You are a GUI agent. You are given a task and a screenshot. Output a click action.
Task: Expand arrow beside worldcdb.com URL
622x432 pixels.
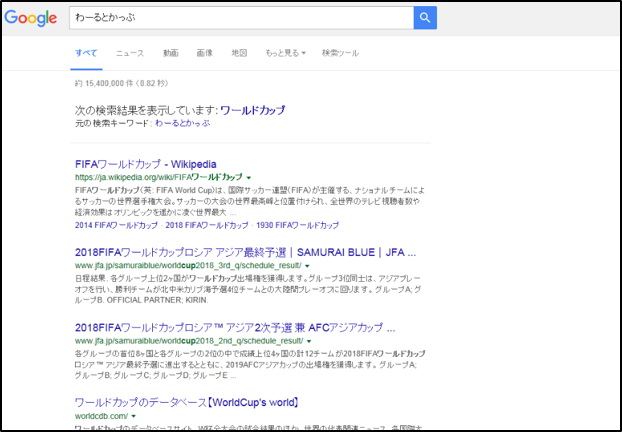pyautogui.click(x=134, y=416)
